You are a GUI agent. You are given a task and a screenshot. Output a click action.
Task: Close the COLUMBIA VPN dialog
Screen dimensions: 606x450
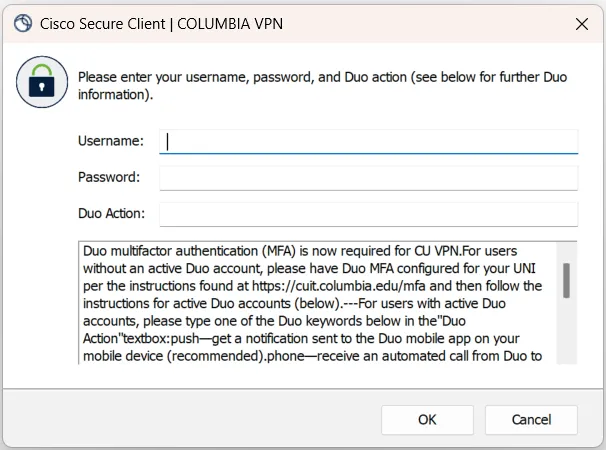[x=582, y=24]
